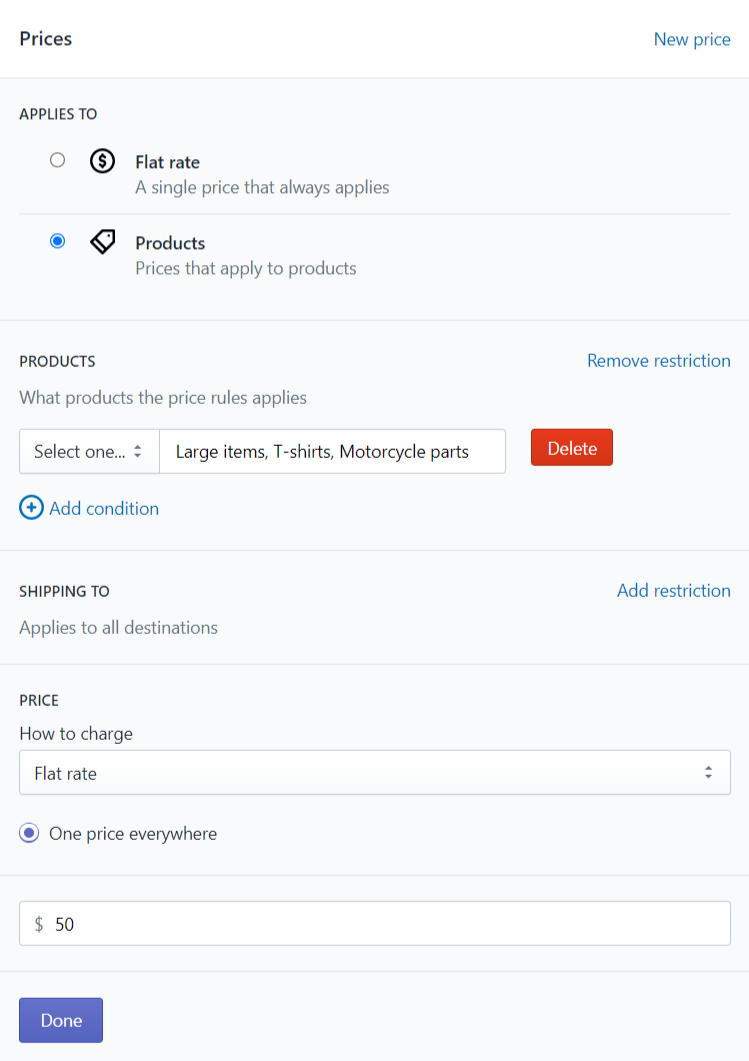The height and width of the screenshot is (1061, 749).
Task: Click the red Delete button
Action: click(572, 447)
